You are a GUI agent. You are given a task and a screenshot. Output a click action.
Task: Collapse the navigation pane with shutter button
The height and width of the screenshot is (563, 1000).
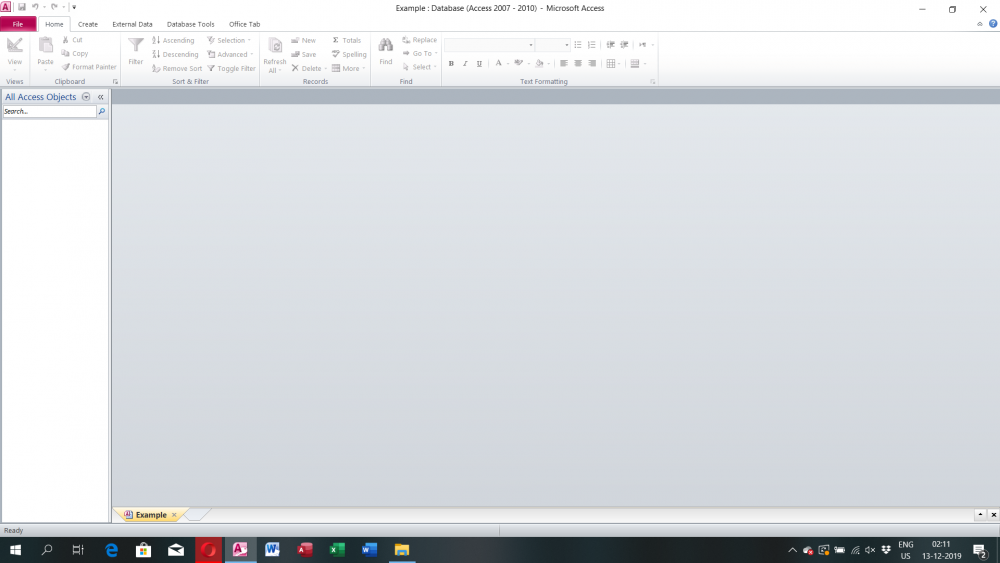point(101,97)
